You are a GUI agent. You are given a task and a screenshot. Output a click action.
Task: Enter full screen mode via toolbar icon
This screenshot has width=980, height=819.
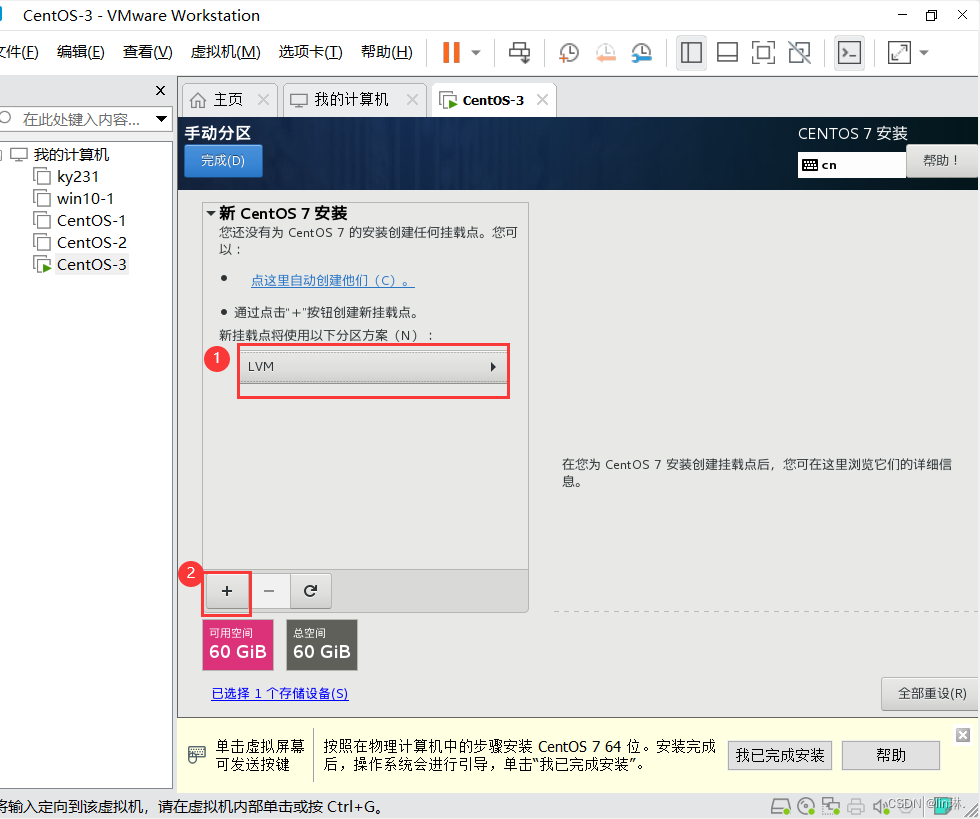(x=763, y=53)
